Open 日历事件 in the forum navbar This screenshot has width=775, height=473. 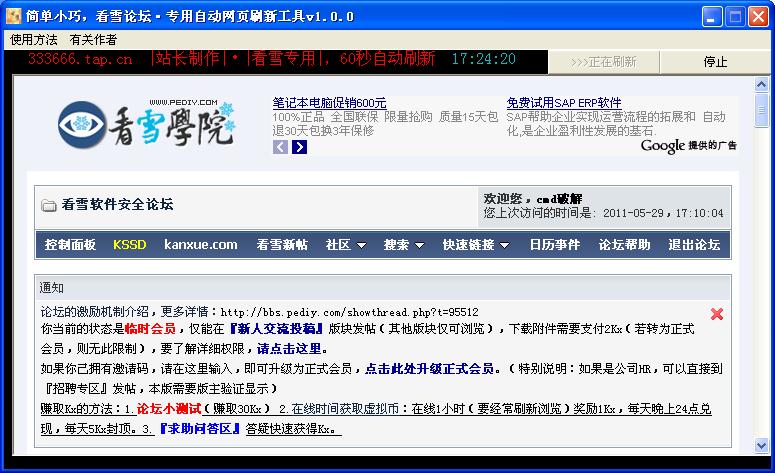click(555, 245)
